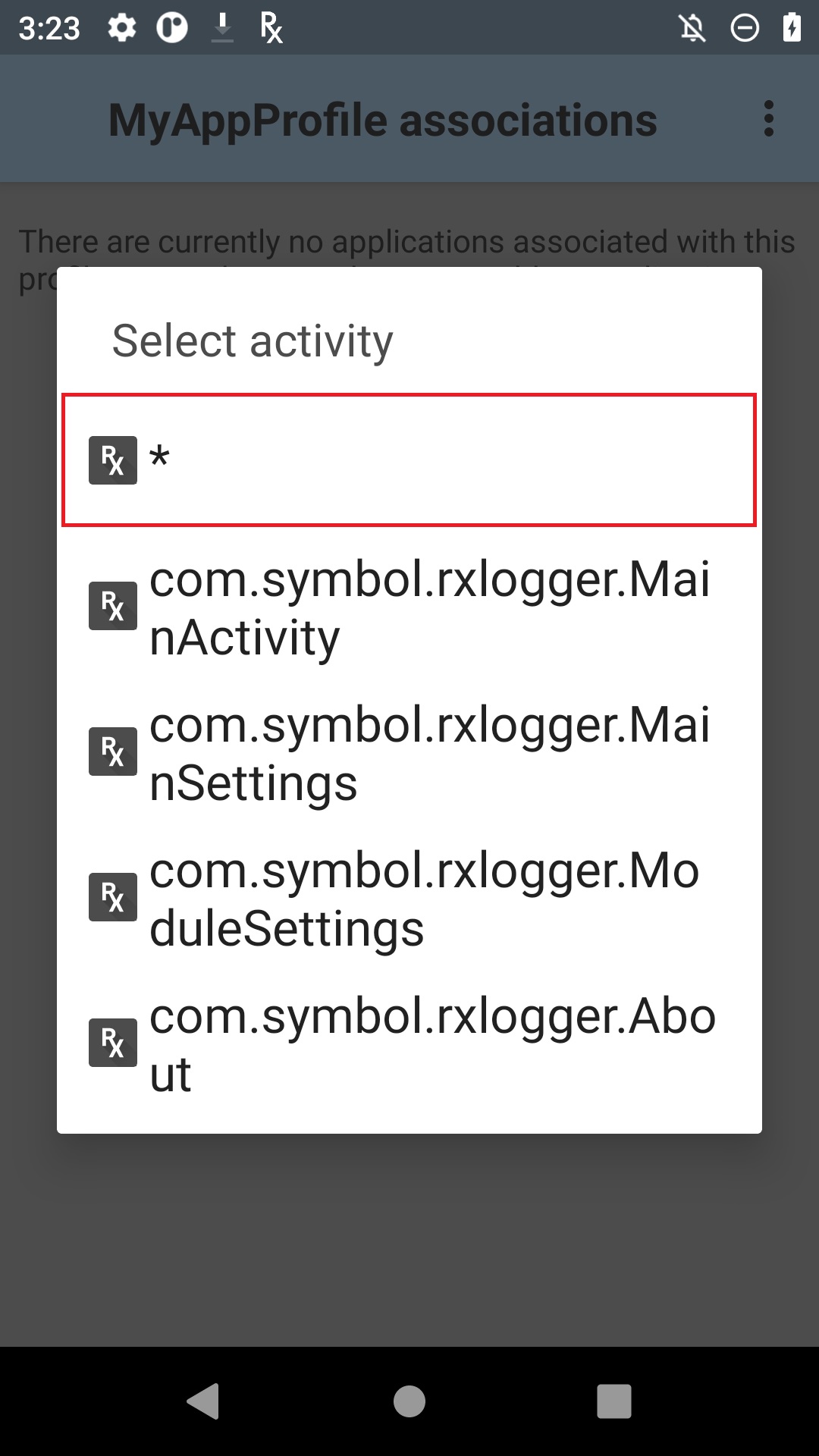Tap the Android back navigation button
This screenshot has height=1456, width=819.
[x=203, y=1401]
